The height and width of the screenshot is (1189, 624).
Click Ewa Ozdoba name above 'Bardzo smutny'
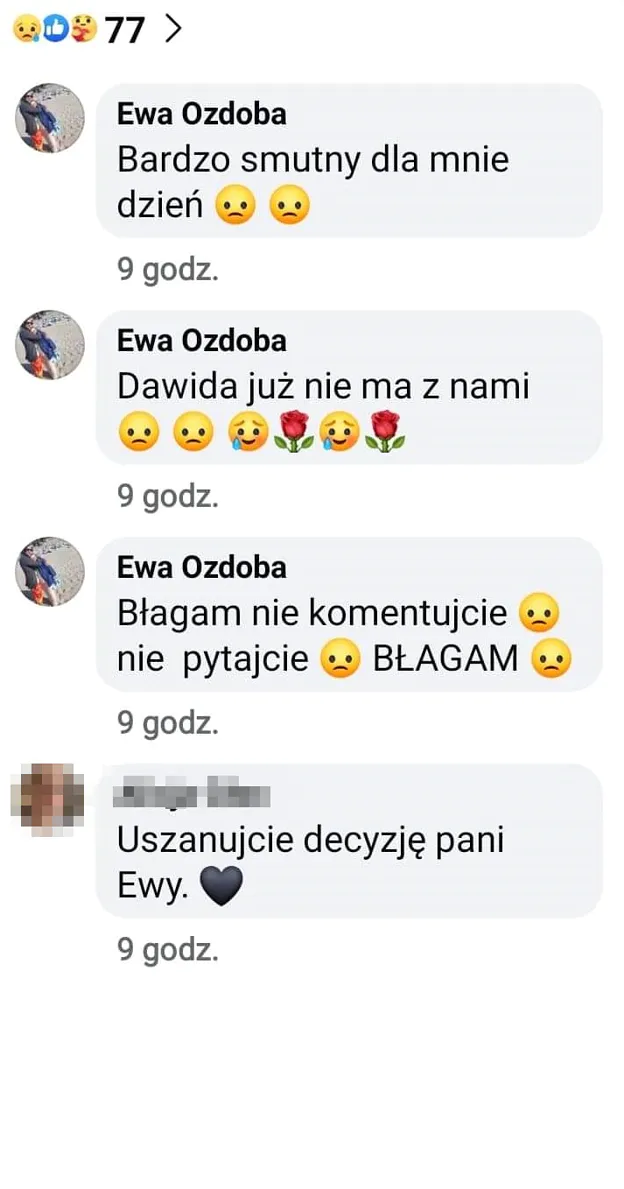point(202,114)
